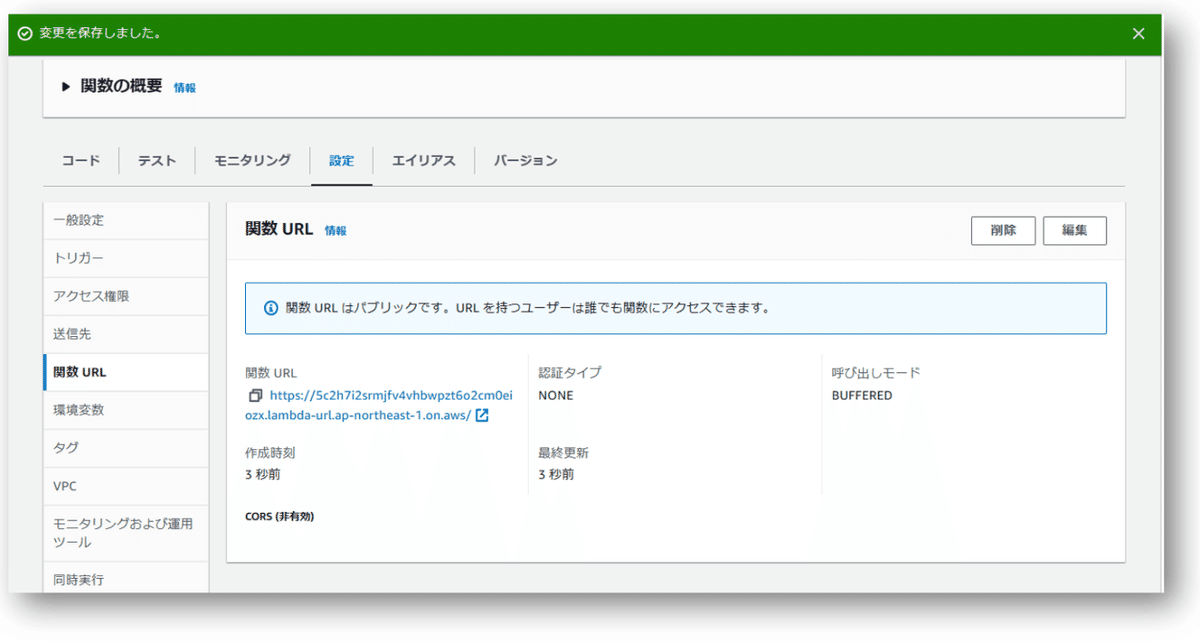This screenshot has height=643, width=1200.
Task: Open タグ in the sidebar
Action: tap(126, 448)
